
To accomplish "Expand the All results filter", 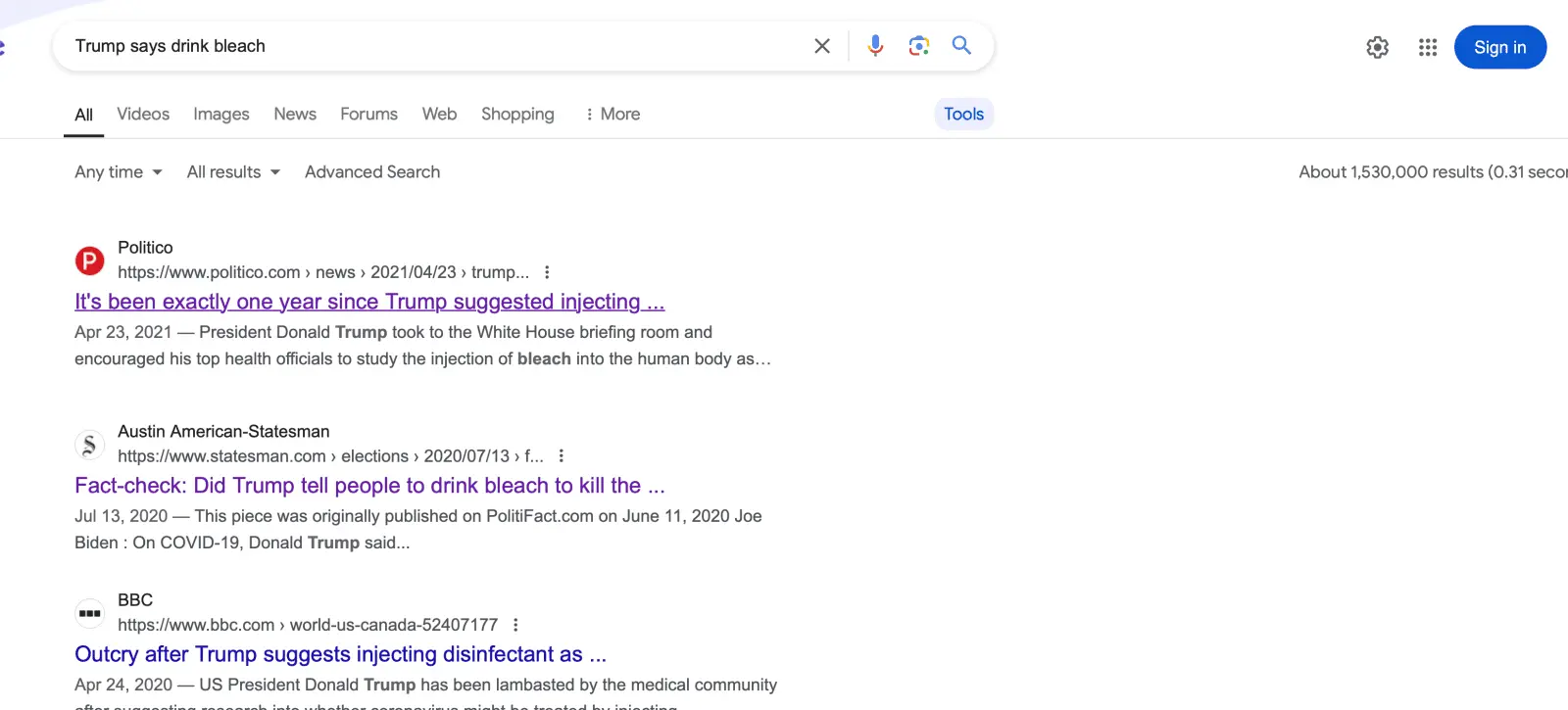I will pos(233,172).
